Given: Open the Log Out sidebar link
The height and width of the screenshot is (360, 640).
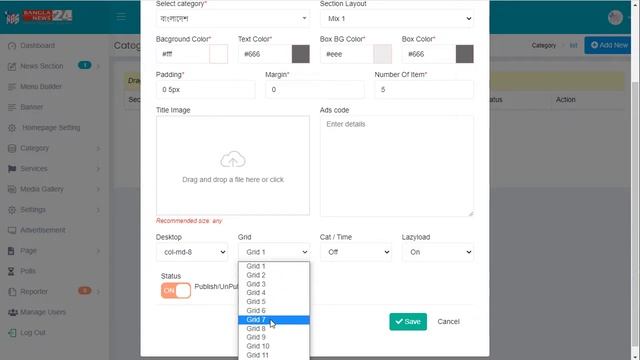Looking at the screenshot, I should click(33, 333).
